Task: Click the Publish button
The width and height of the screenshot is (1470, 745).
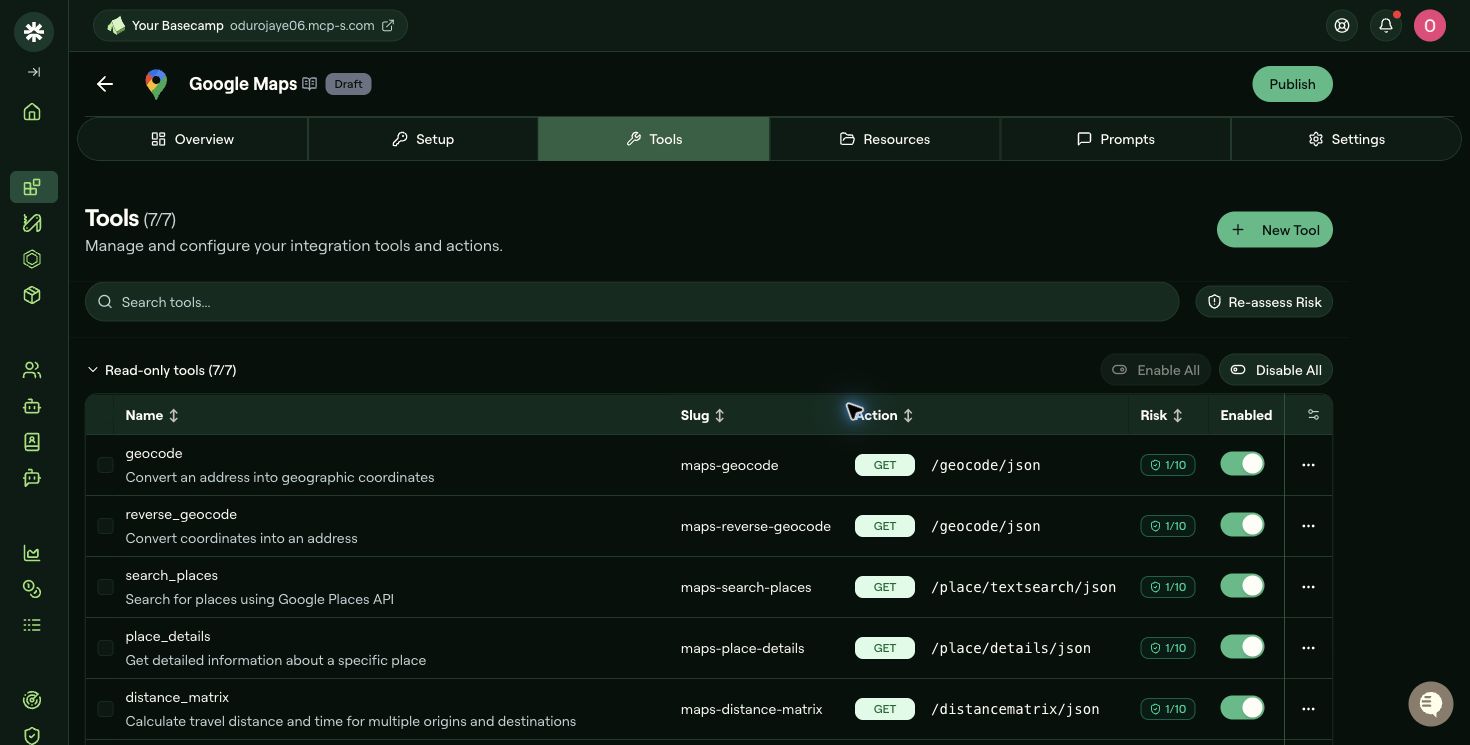Action: (x=1292, y=84)
